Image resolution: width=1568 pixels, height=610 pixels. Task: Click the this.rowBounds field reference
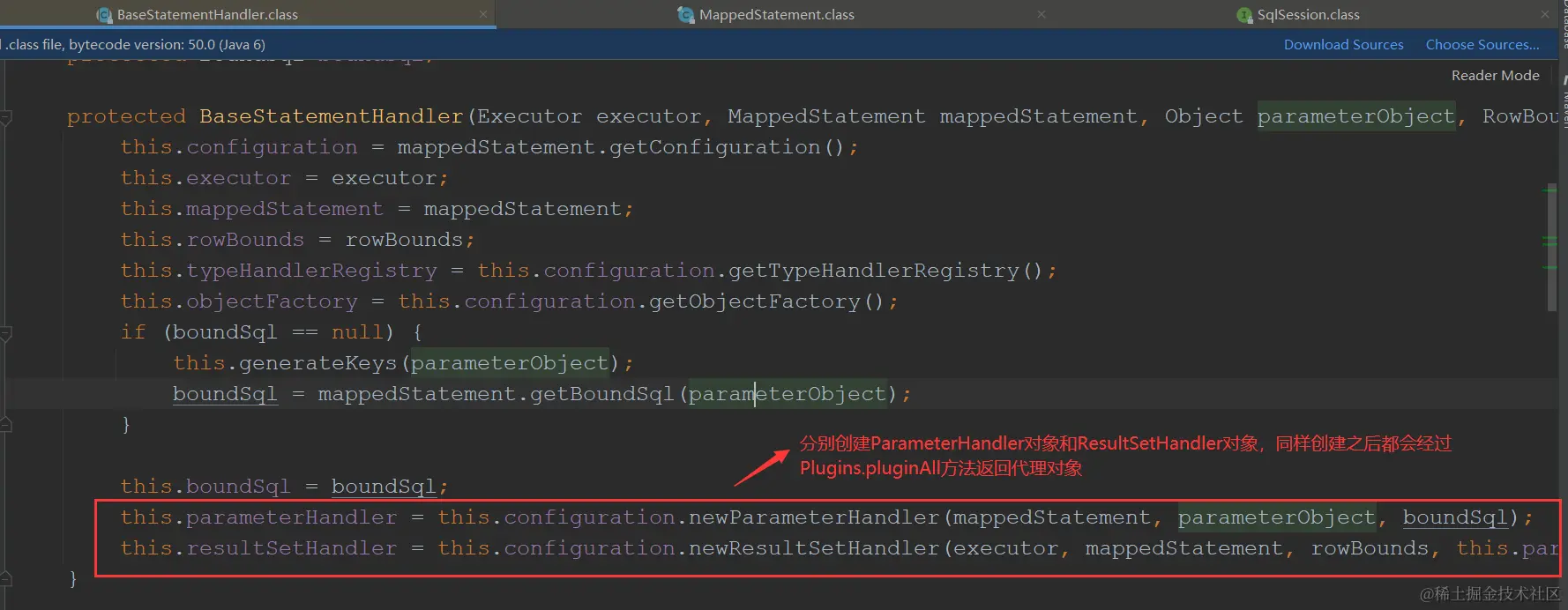(212, 240)
